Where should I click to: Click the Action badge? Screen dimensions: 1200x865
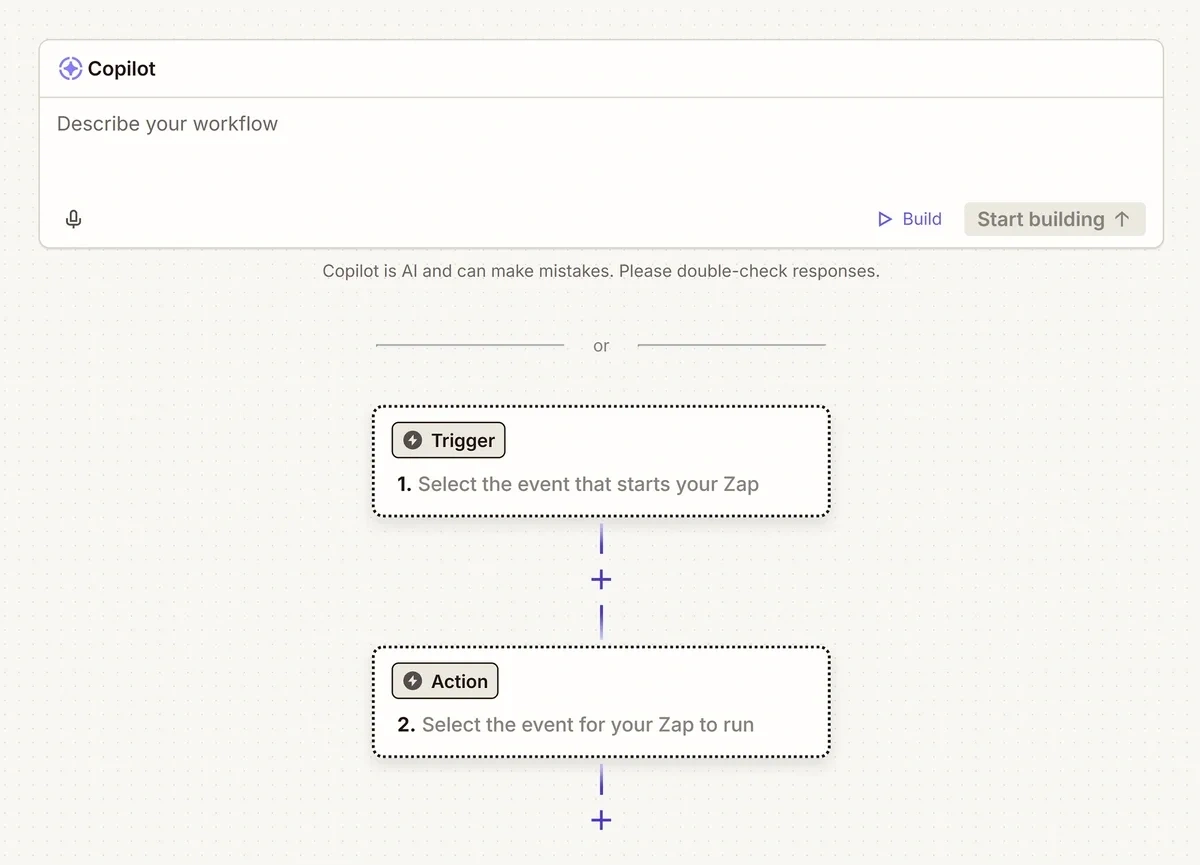(x=445, y=681)
